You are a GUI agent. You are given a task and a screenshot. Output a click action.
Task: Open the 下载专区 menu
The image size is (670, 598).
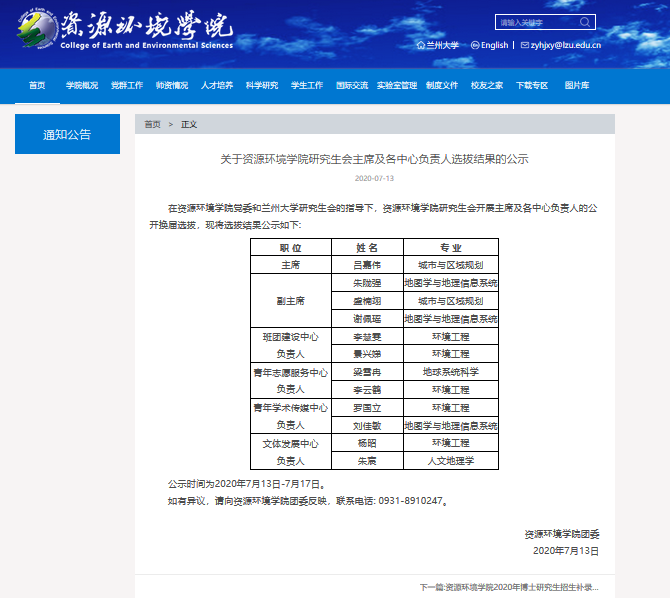coord(532,85)
